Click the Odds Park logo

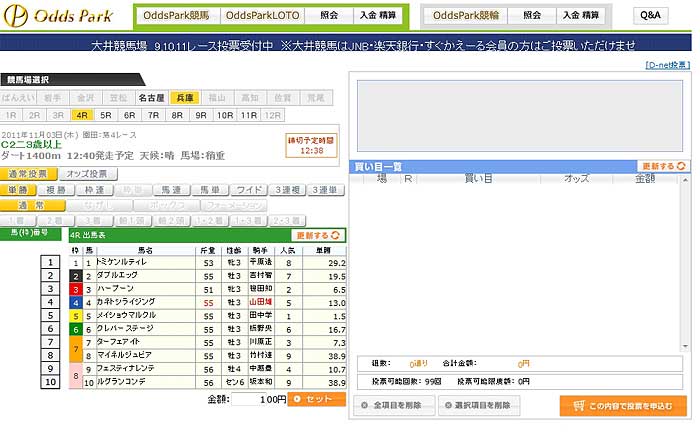tap(62, 15)
